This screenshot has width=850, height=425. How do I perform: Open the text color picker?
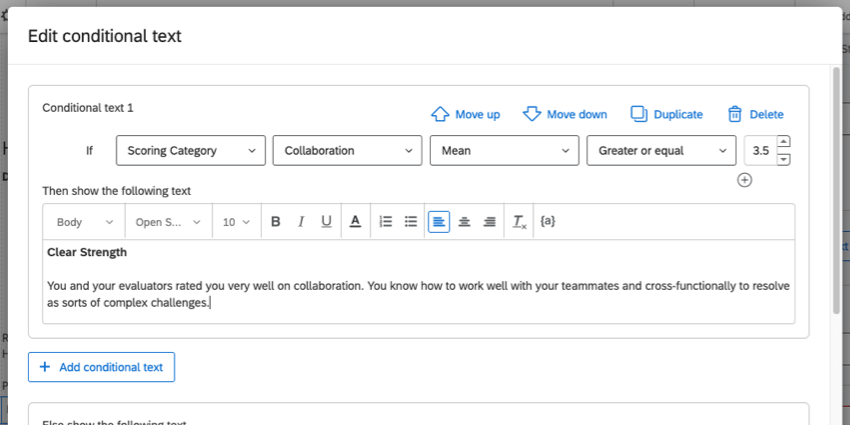354,222
